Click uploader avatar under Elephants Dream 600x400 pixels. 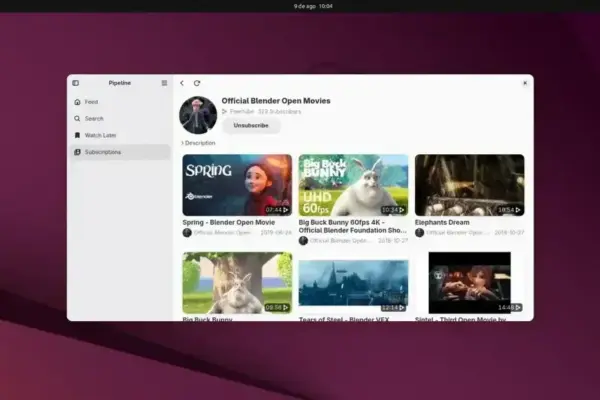[x=419, y=232]
